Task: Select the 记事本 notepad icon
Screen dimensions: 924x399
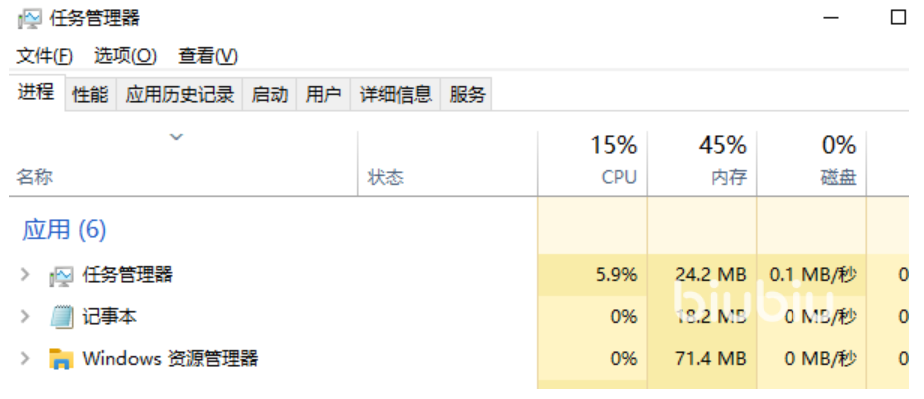Action: tap(61, 317)
